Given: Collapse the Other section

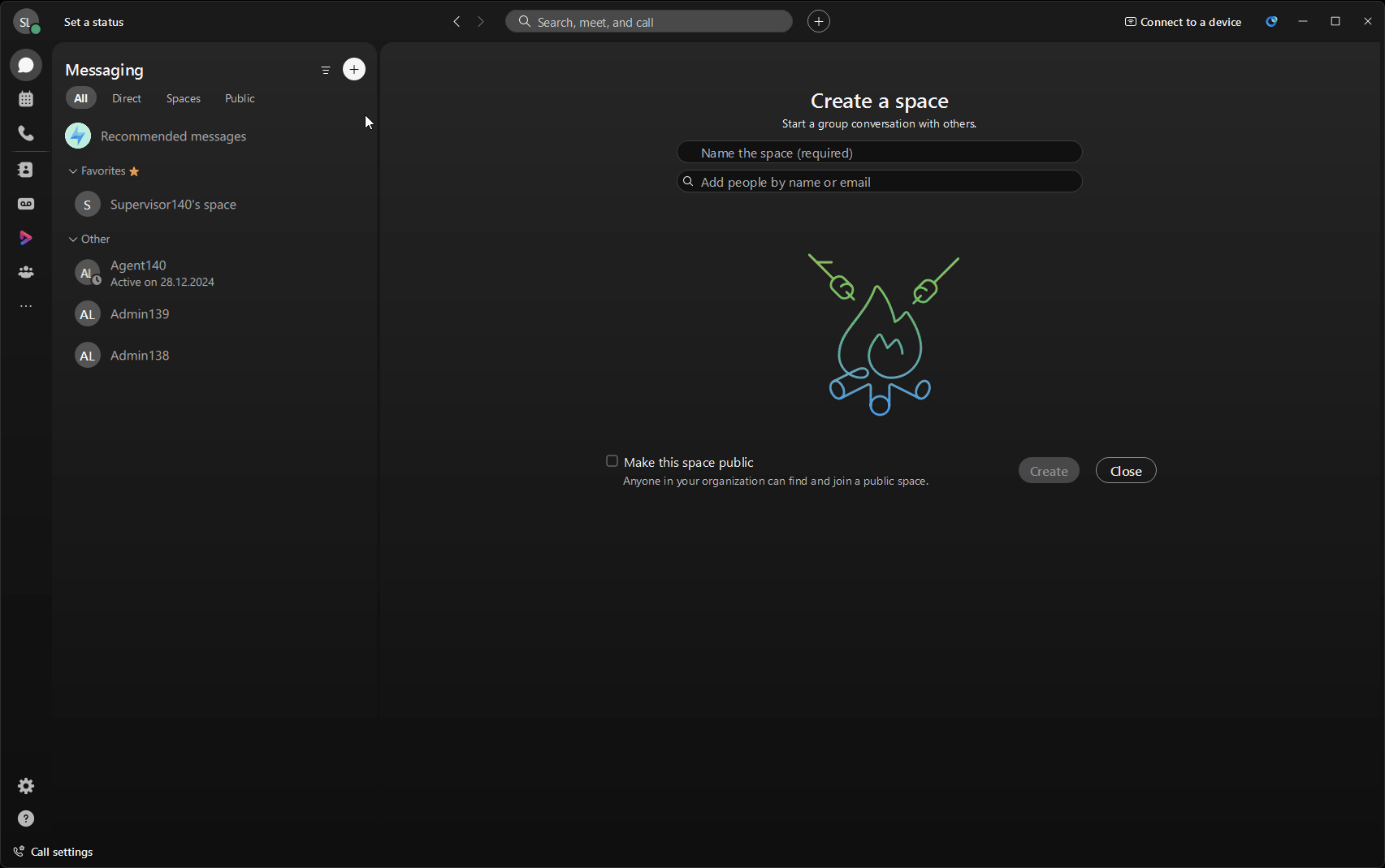Looking at the screenshot, I should click(73, 240).
